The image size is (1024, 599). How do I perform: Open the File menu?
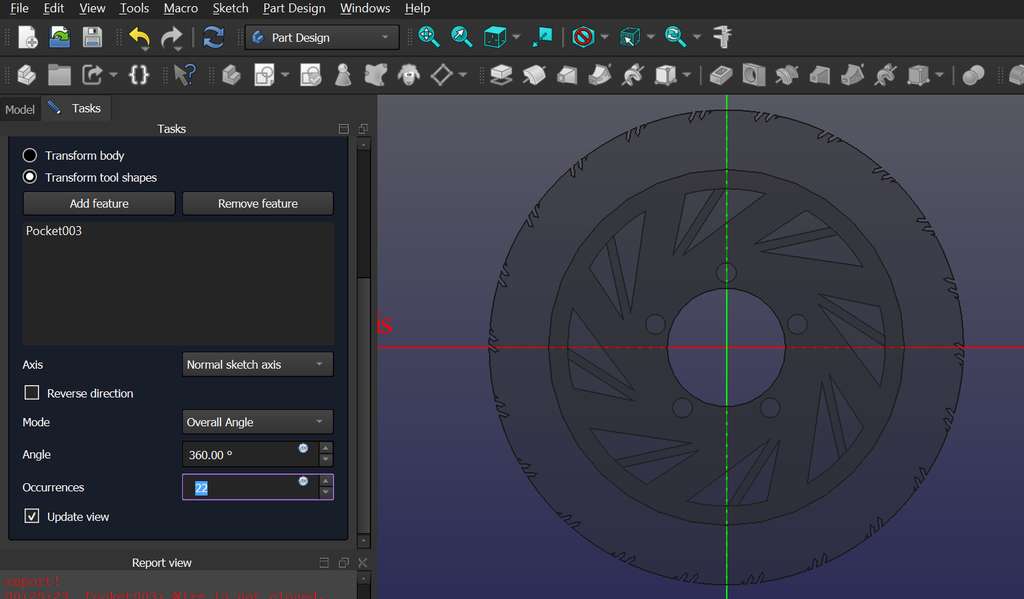19,8
